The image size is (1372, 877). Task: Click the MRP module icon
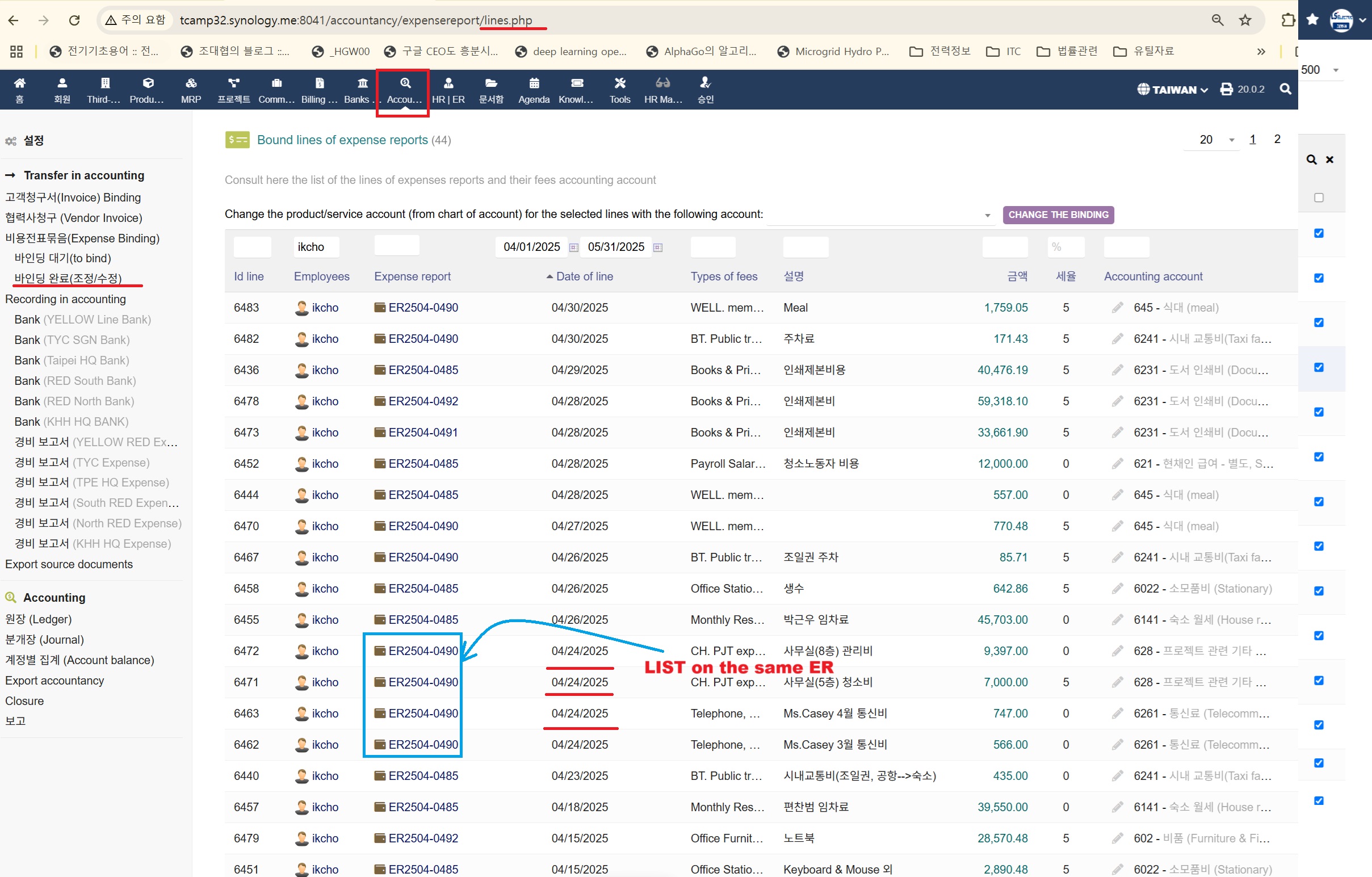pyautogui.click(x=191, y=83)
